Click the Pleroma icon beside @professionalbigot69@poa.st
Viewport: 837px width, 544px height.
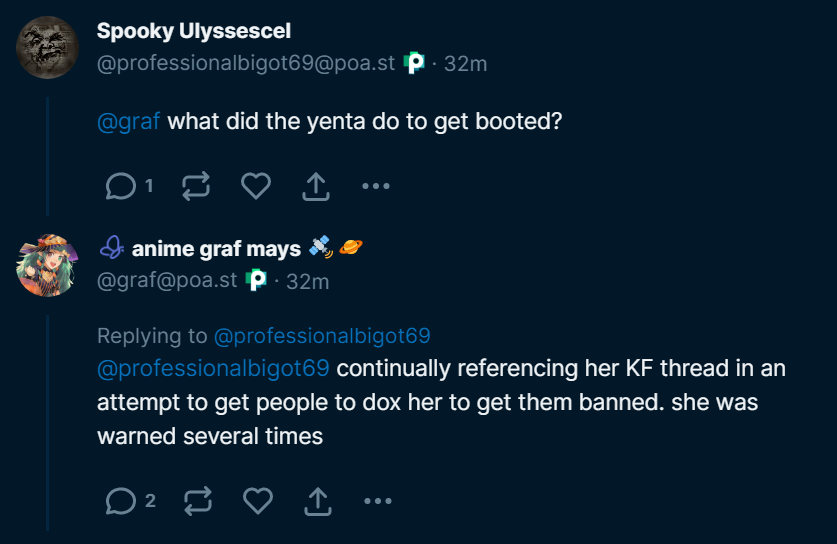pos(414,63)
